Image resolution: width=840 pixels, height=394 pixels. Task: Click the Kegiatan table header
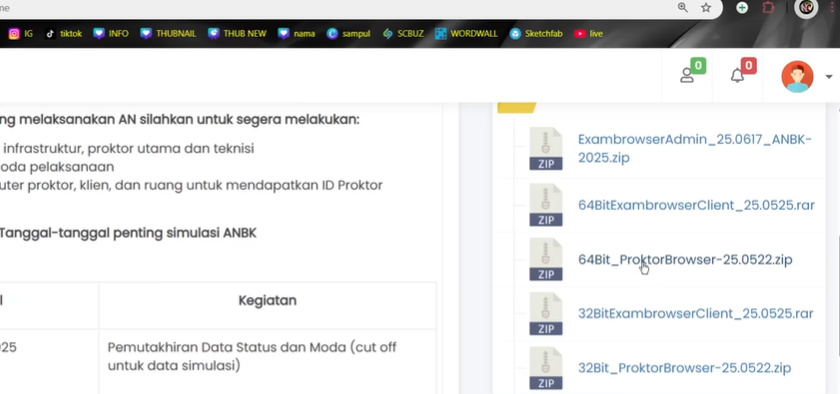tap(267, 300)
